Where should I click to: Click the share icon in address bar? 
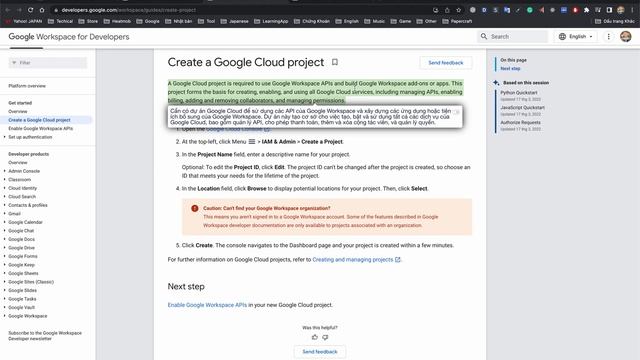[447, 10]
